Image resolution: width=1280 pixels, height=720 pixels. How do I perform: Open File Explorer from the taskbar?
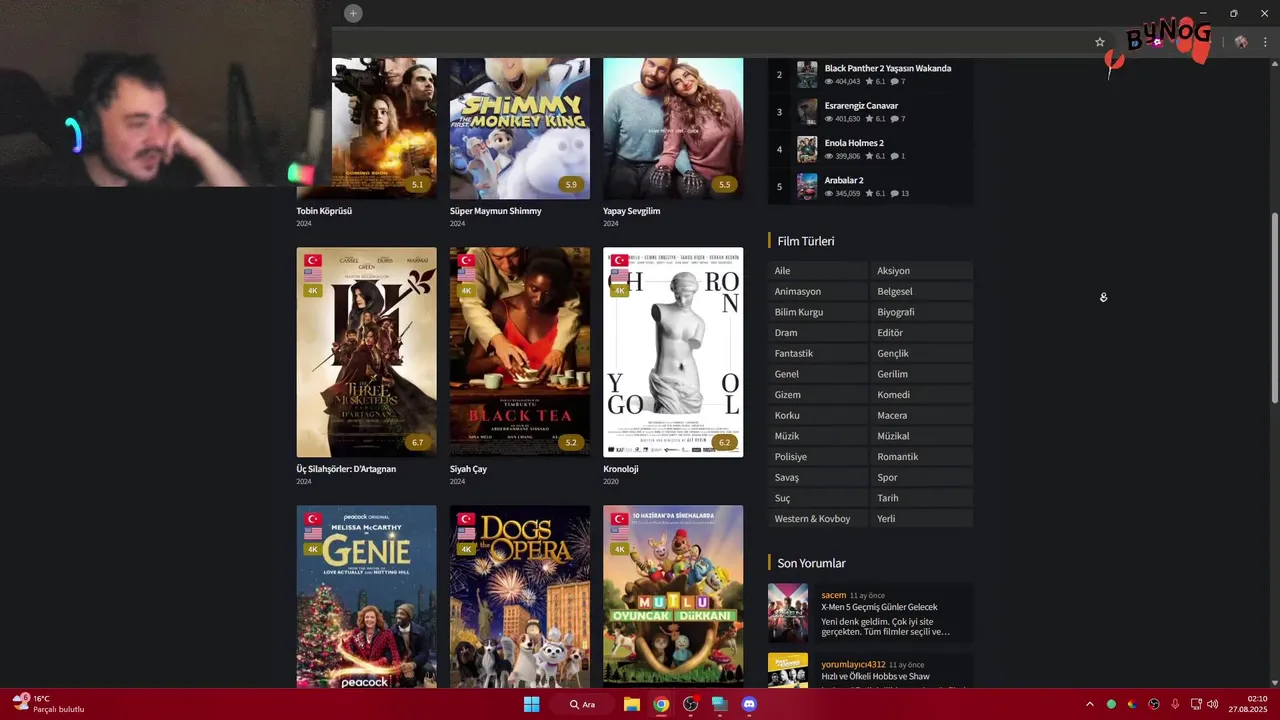[x=632, y=704]
